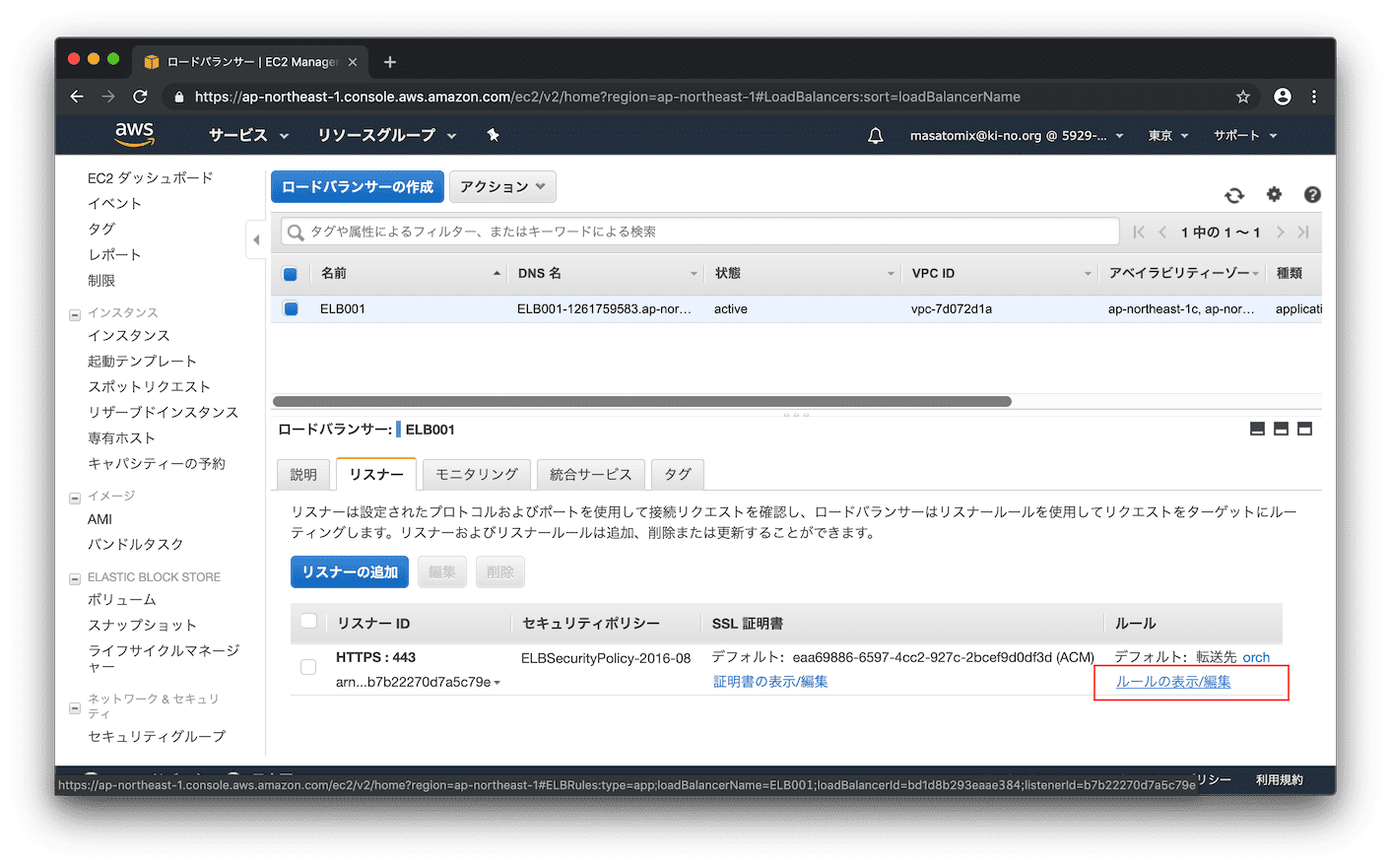The width and height of the screenshot is (1391, 868).
Task: Expand the listener ARN dropdown arrow
Action: coord(497,683)
